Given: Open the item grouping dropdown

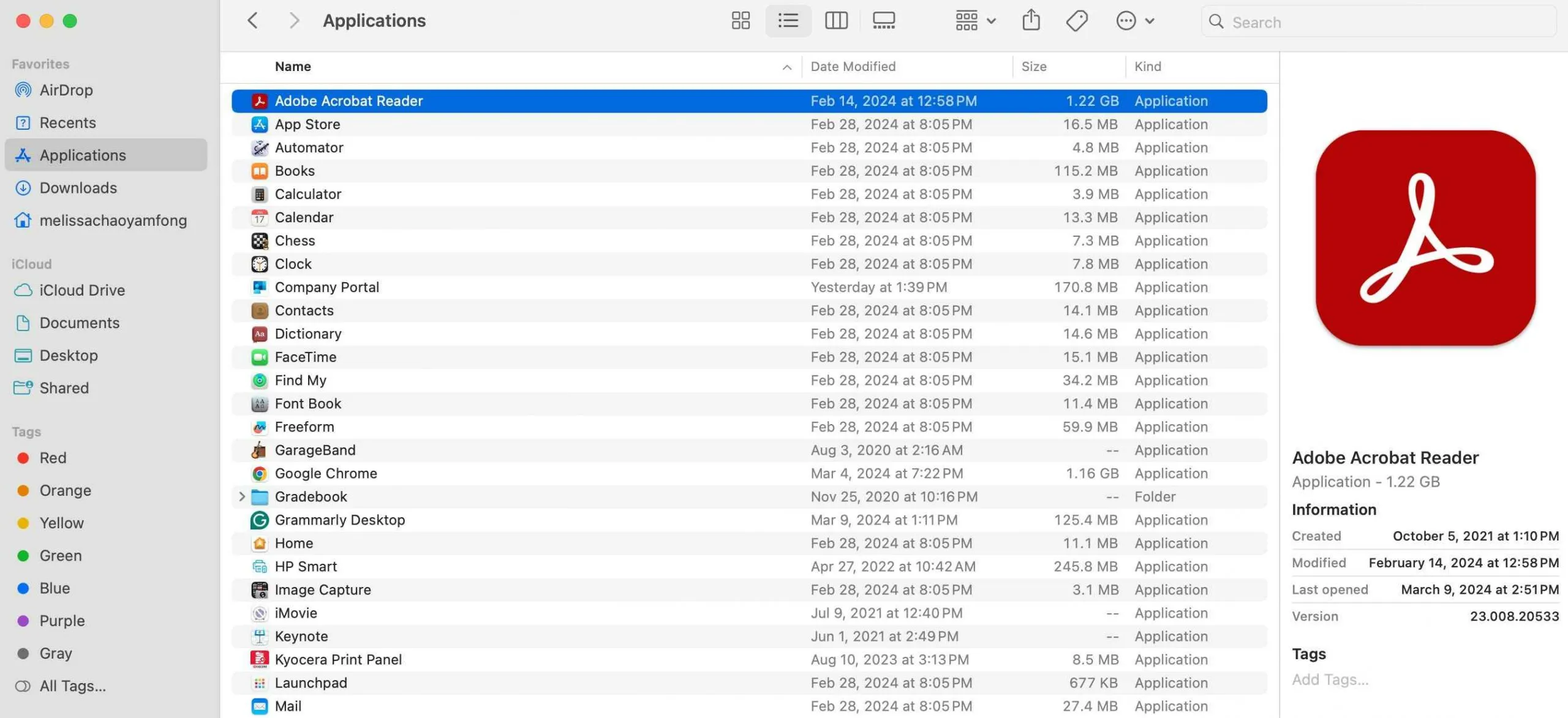Looking at the screenshot, I should (974, 20).
